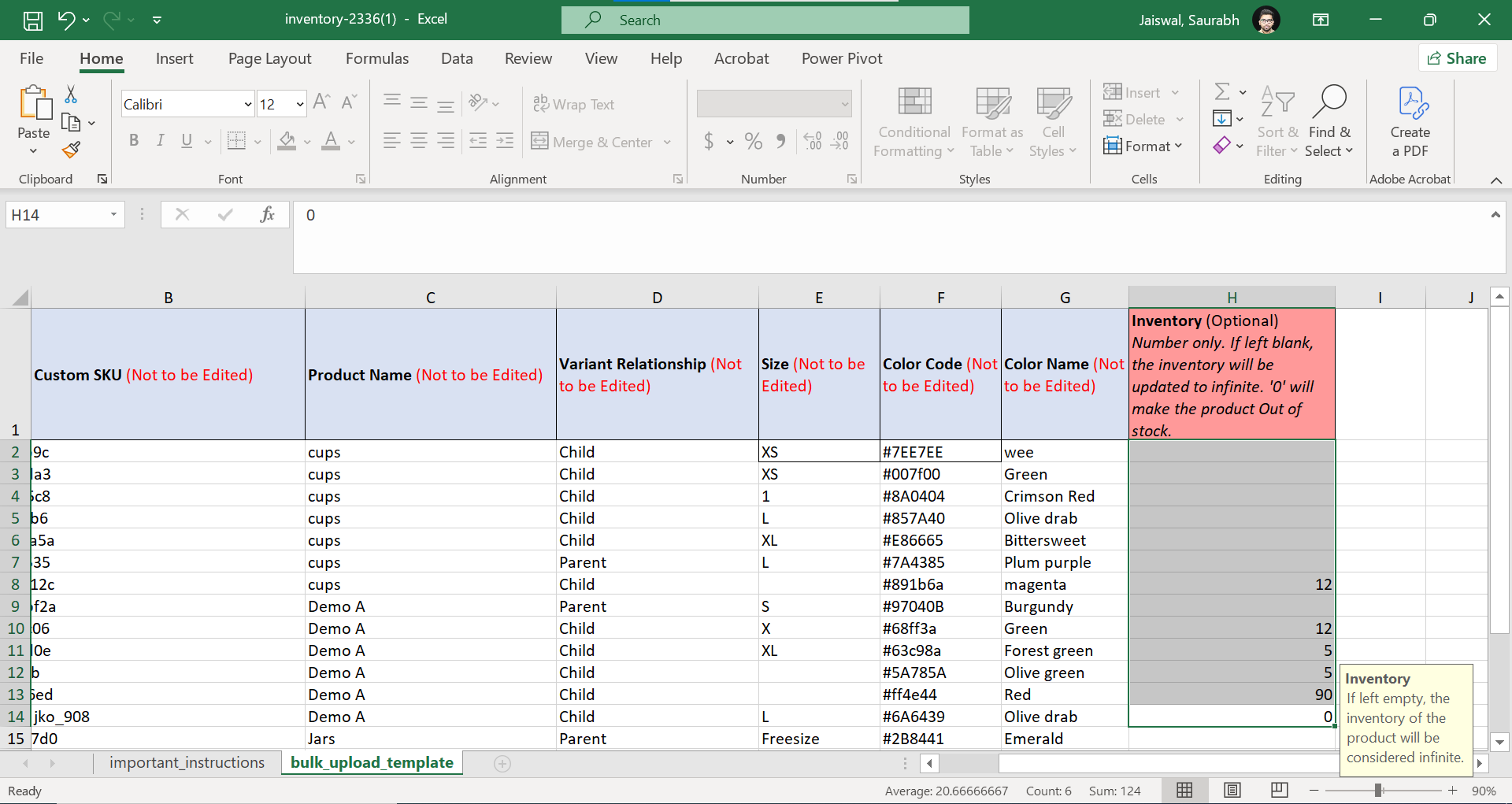Click the zoom slider handle
The height and width of the screenshot is (804, 1512).
tap(1379, 790)
